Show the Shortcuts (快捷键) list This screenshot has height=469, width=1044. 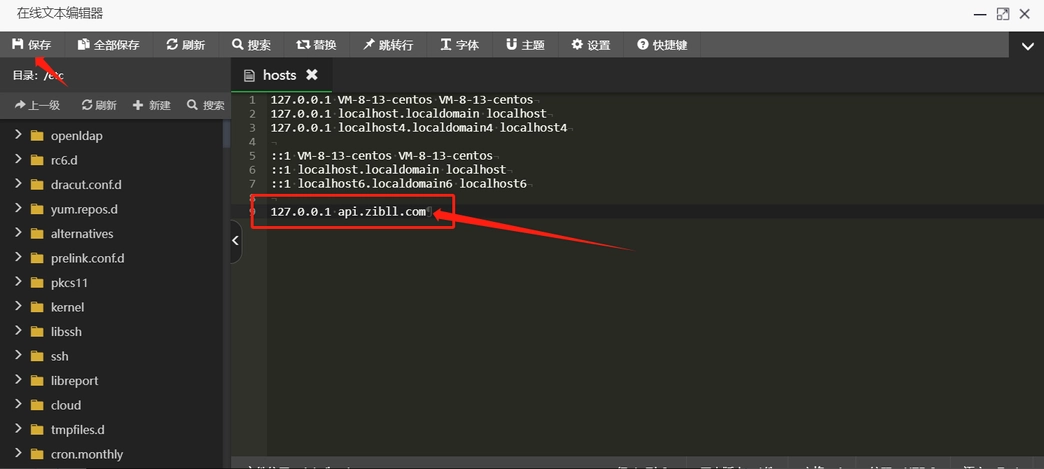(662, 45)
